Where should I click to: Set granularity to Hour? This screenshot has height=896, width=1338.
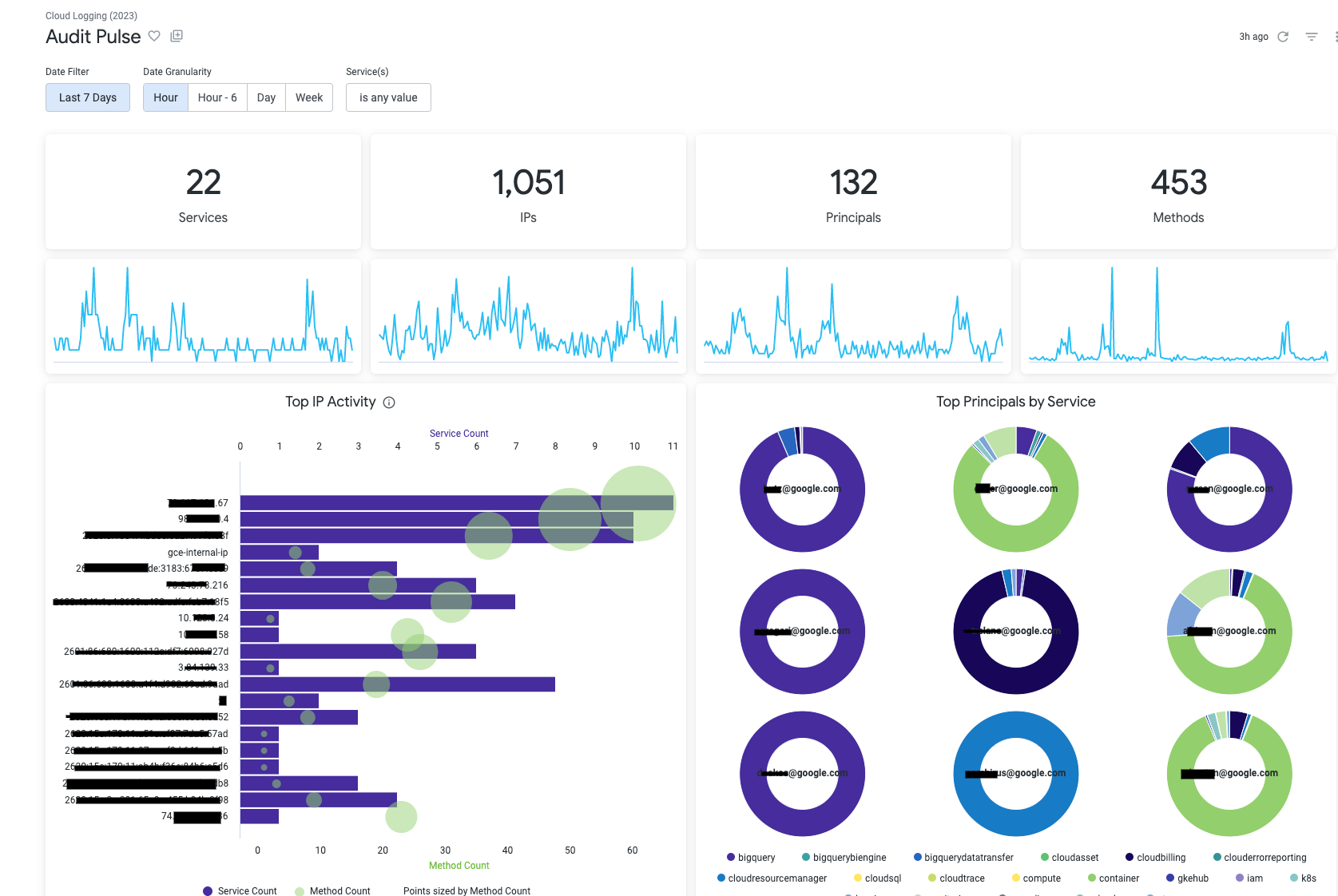165,97
